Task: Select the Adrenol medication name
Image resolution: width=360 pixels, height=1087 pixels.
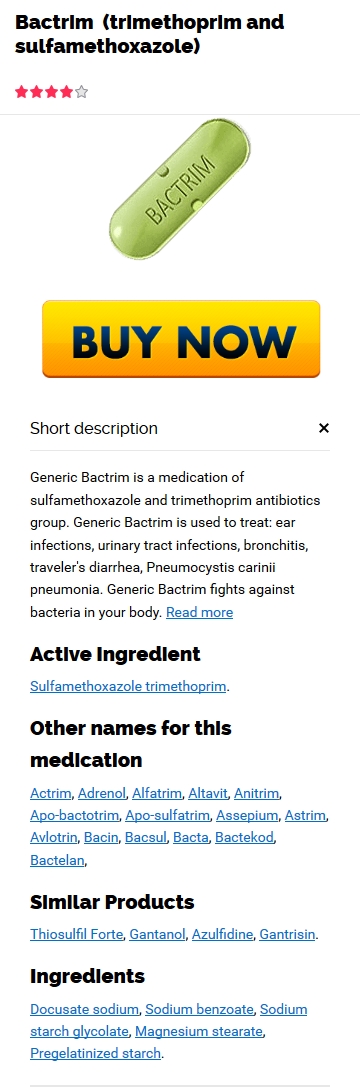Action: [103, 793]
